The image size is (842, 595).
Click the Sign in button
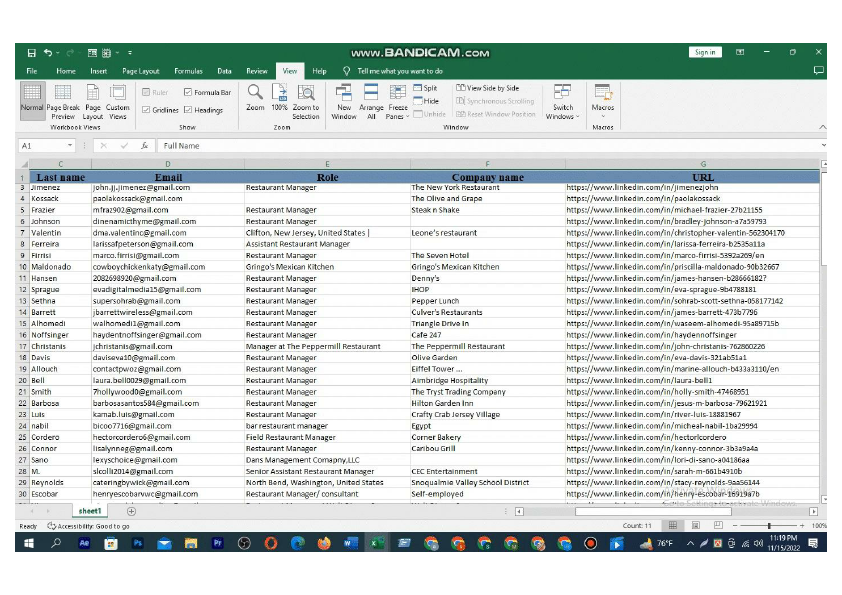(x=705, y=51)
